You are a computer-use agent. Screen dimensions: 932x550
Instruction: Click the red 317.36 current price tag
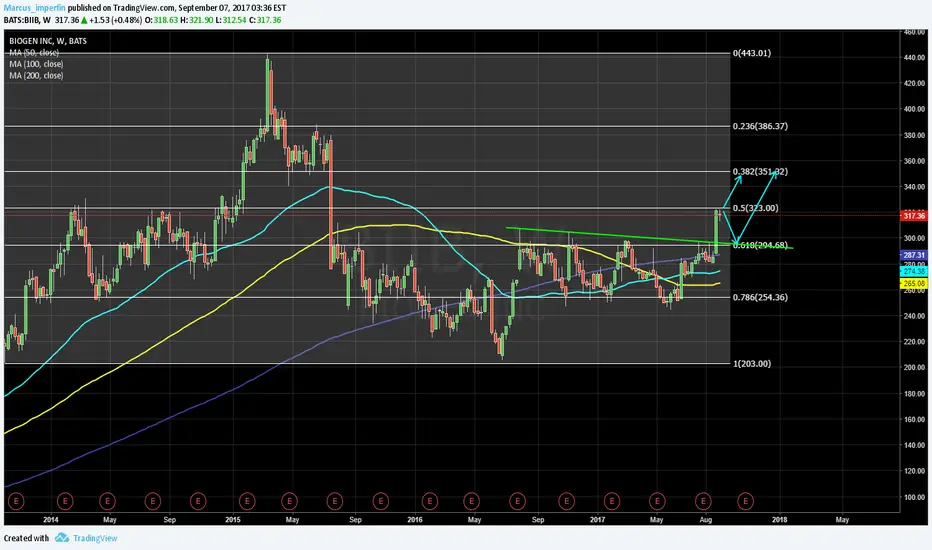pos(914,216)
